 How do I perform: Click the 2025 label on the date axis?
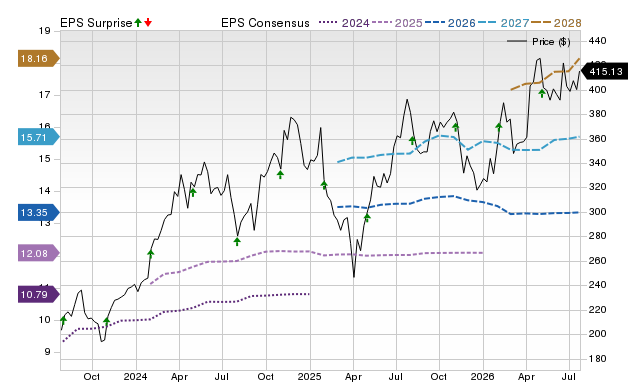click(309, 376)
